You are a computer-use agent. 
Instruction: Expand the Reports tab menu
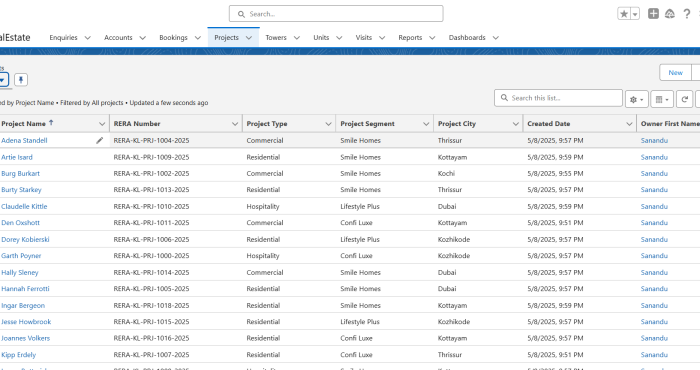point(432,38)
